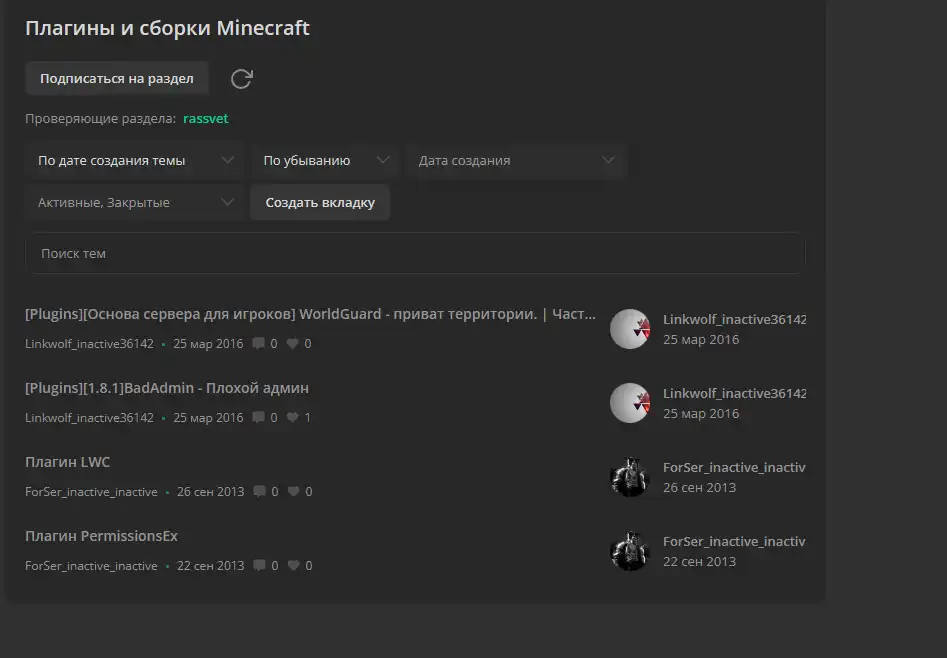Open WorldGuard приват территории thread
This screenshot has width=947, height=658.
310,314
